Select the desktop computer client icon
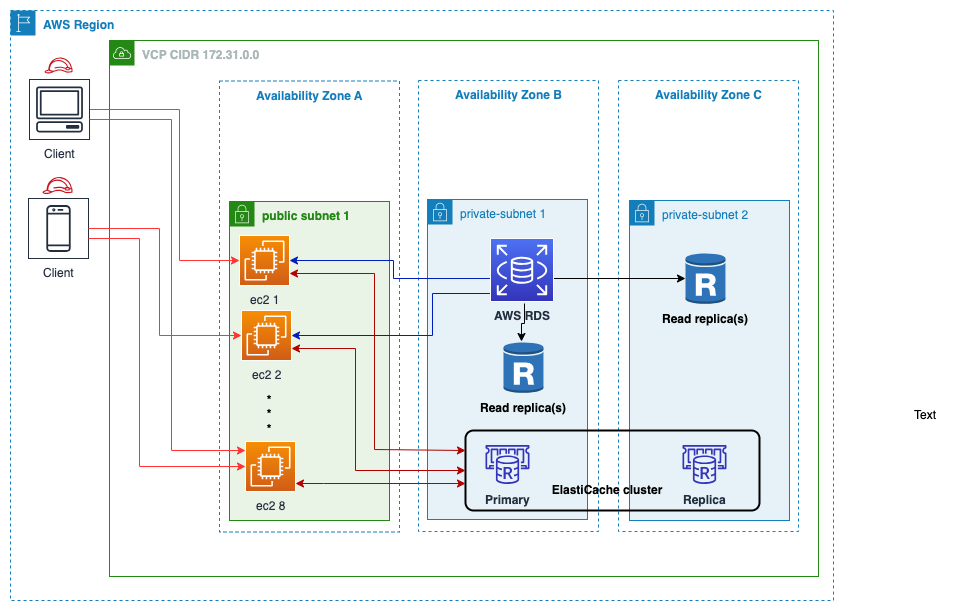This screenshot has width=955, height=611. [60, 110]
